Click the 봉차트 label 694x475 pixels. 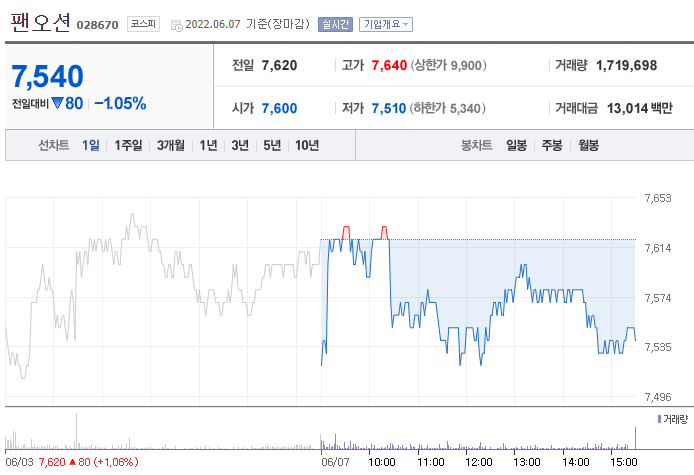point(477,145)
